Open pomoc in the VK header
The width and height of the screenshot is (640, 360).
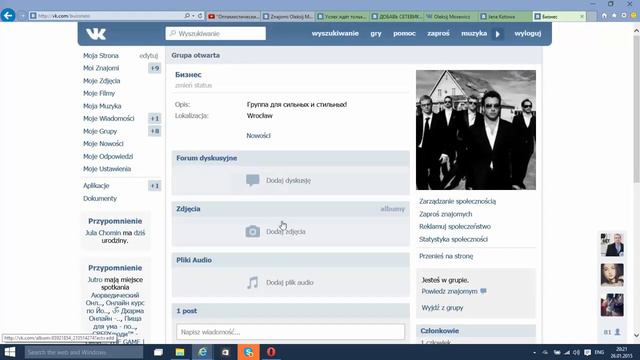pyautogui.click(x=404, y=33)
